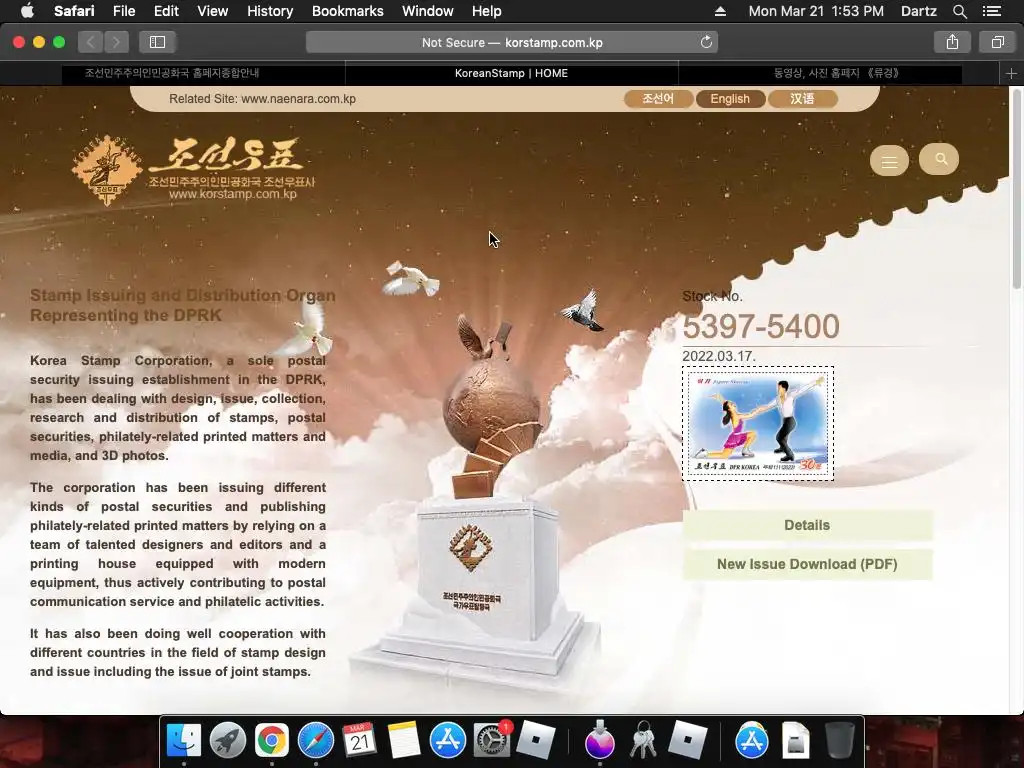Click the stock number 5397-5400

click(761, 326)
